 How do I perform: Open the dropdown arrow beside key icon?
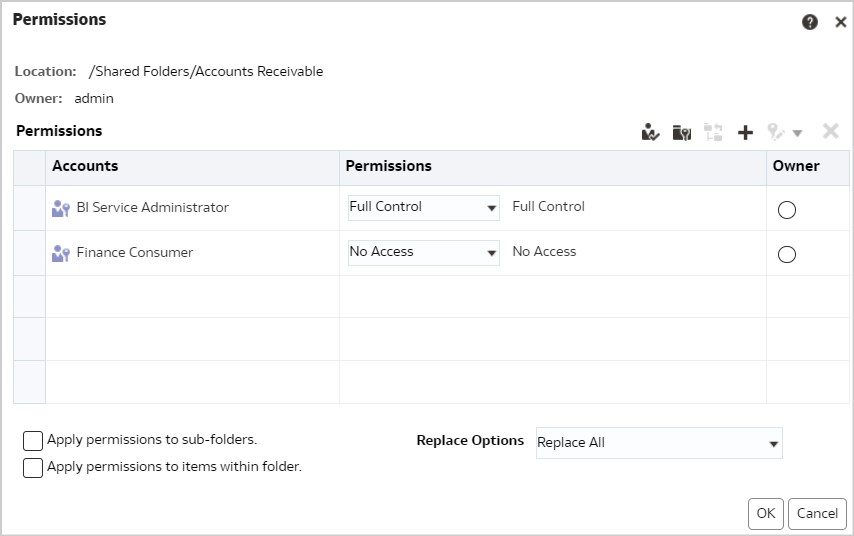797,133
